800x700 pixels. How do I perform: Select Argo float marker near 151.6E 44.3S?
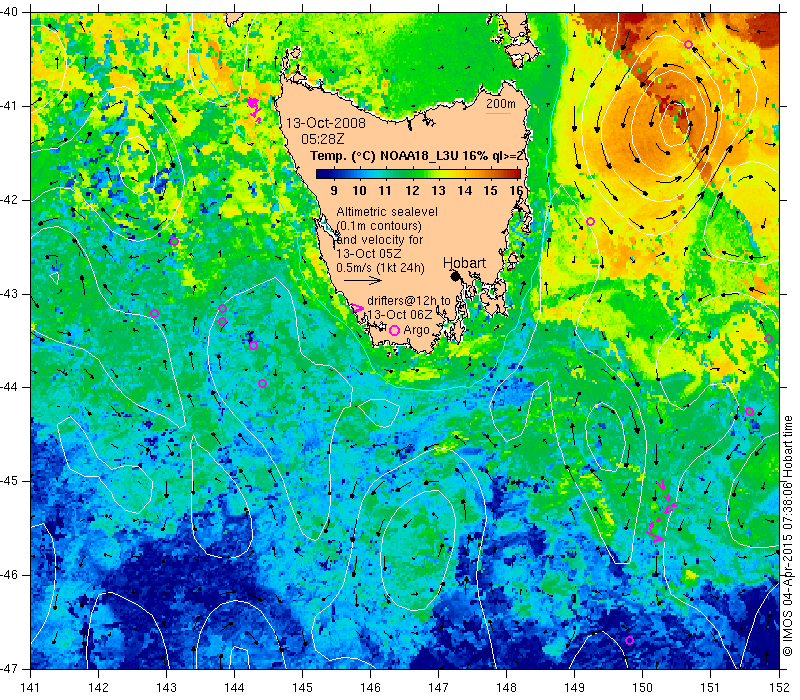coord(749,412)
